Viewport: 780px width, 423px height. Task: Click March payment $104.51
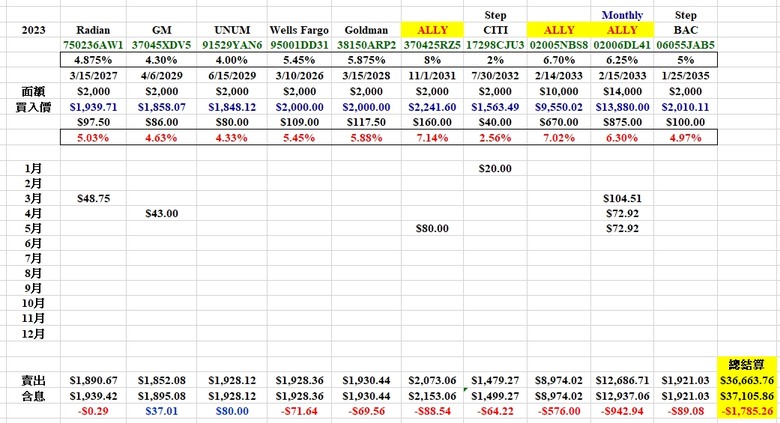622,199
